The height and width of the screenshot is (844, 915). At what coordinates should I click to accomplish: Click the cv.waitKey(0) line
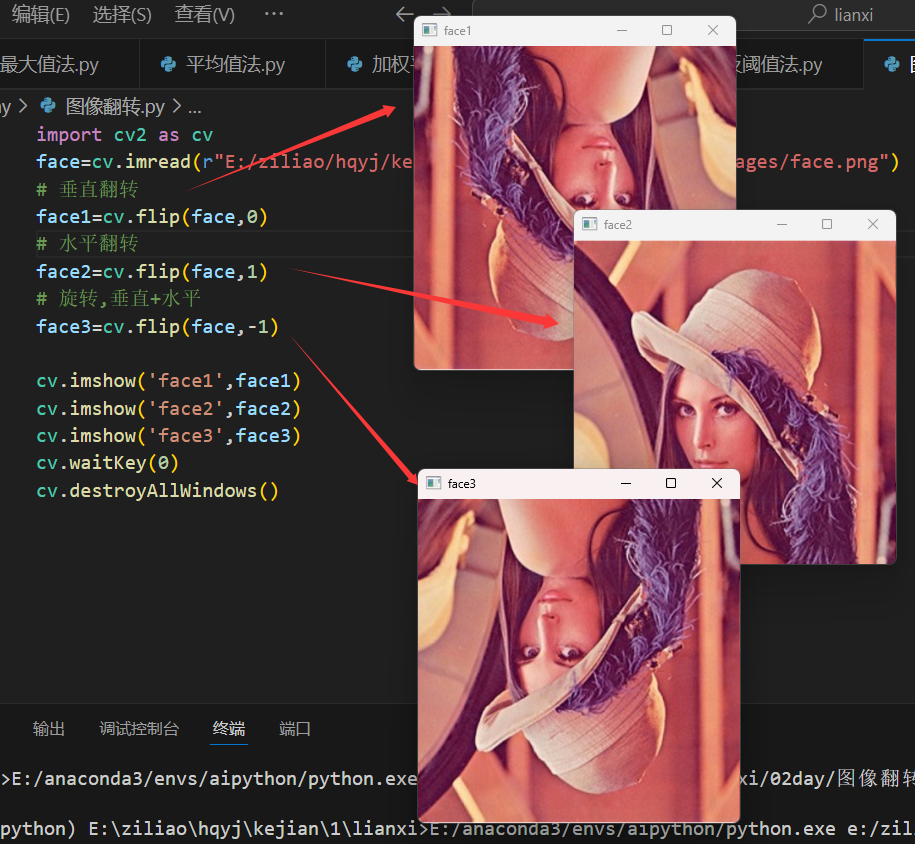(x=107, y=463)
